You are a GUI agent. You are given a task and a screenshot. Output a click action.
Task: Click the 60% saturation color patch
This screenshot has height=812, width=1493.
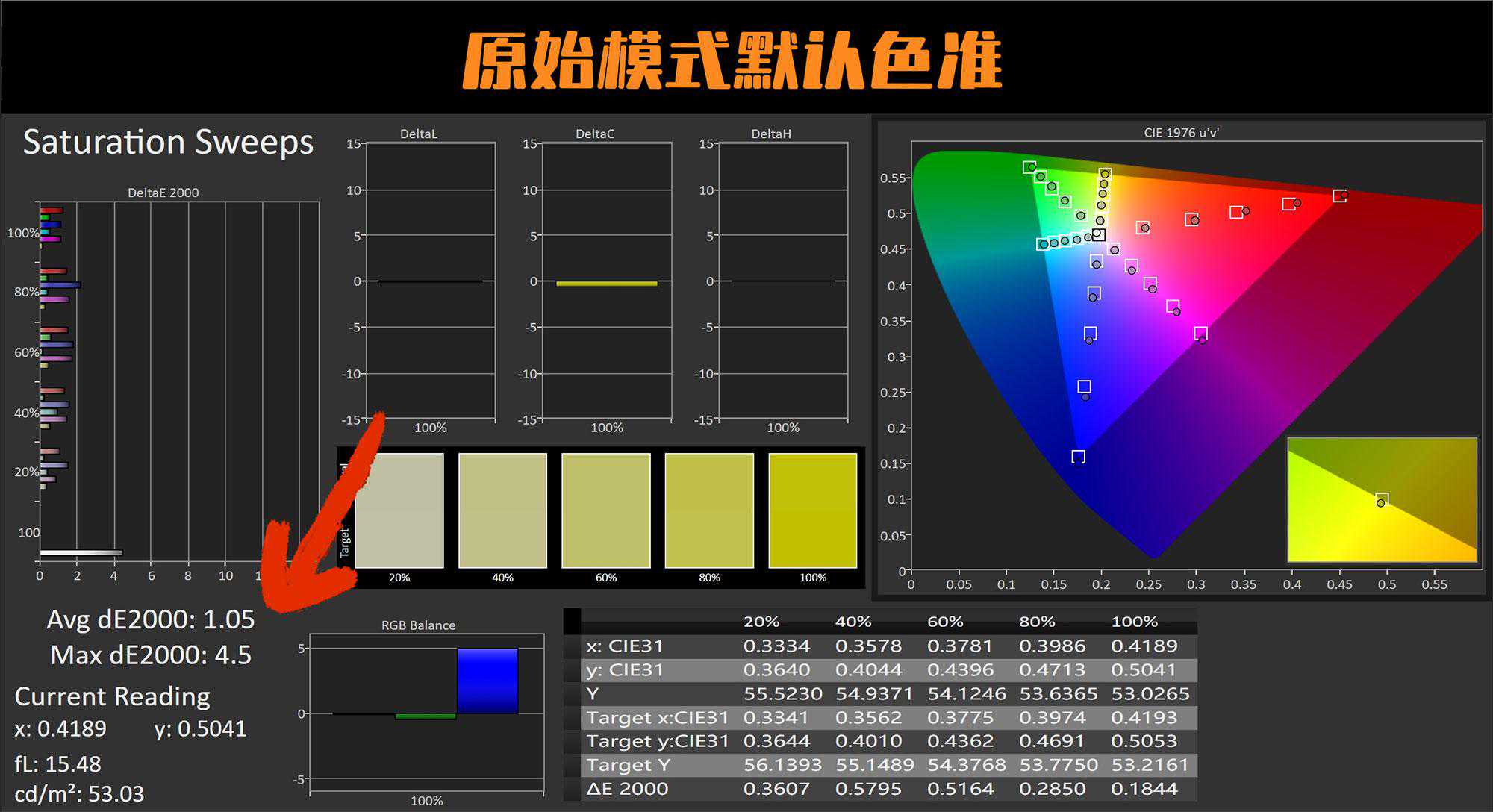(x=605, y=510)
